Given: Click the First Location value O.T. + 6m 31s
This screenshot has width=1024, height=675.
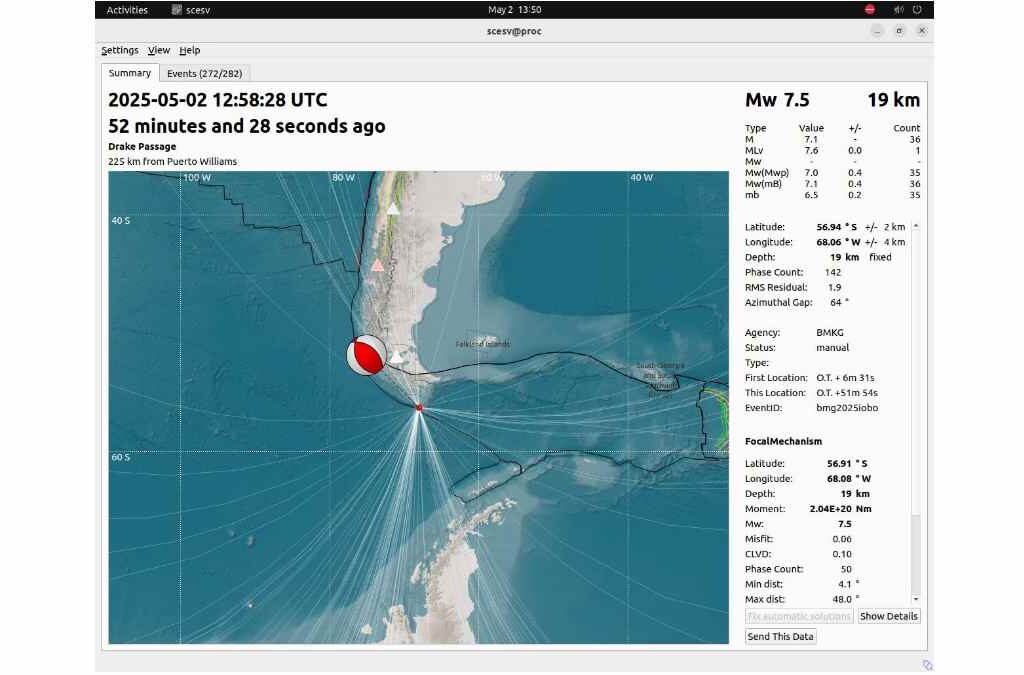Looking at the screenshot, I should 845,378.
